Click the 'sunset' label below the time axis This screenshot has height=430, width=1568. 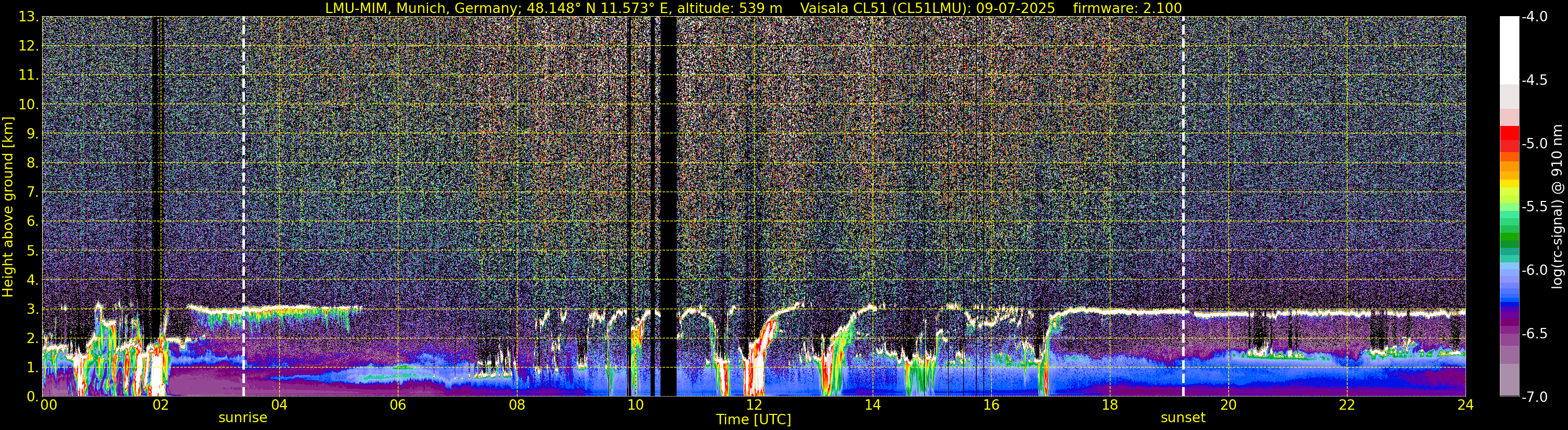point(1183,418)
